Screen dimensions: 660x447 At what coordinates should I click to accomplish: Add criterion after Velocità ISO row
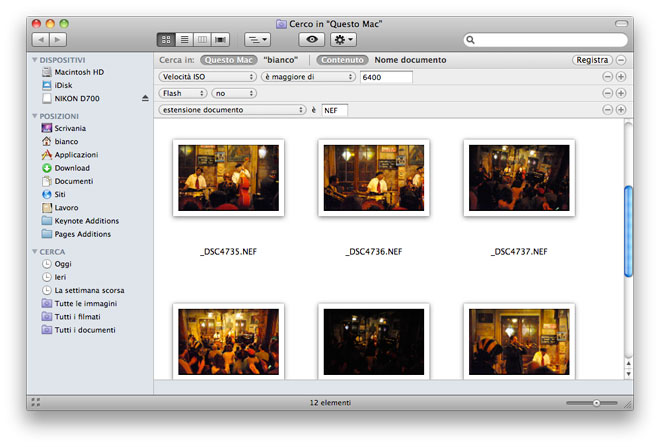[x=621, y=77]
